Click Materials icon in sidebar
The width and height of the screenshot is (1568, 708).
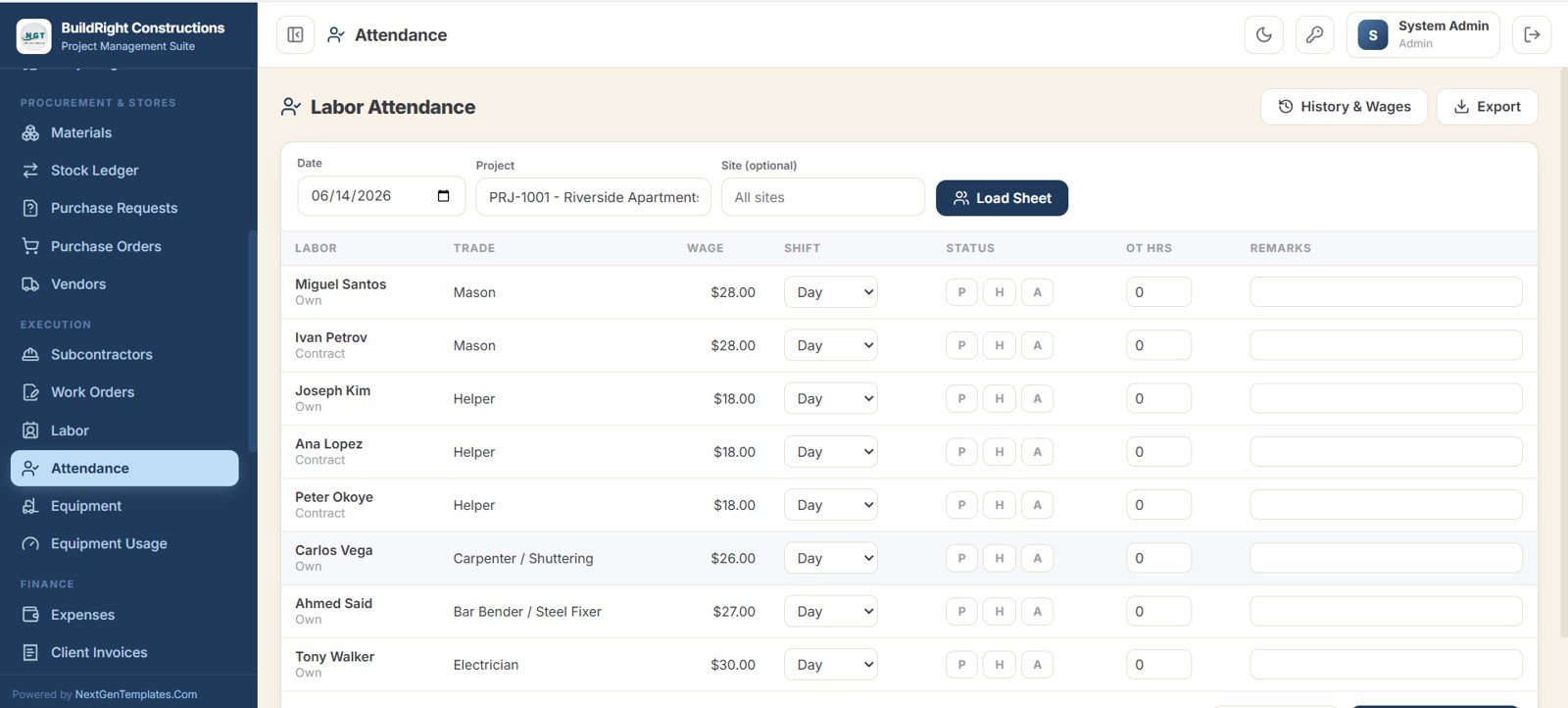click(30, 132)
